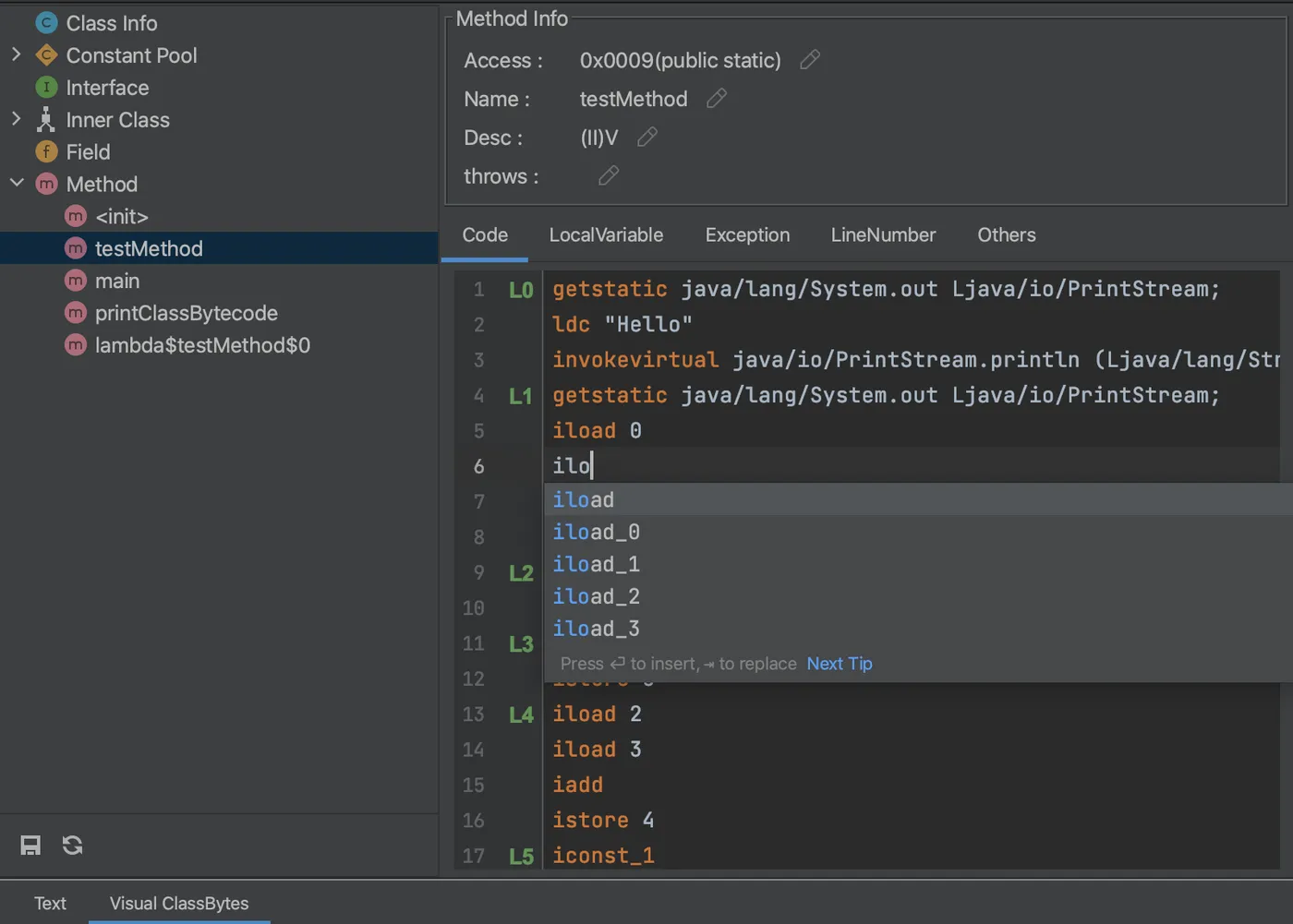
Task: Edit the Desc with pencil icon
Action: tap(647, 137)
